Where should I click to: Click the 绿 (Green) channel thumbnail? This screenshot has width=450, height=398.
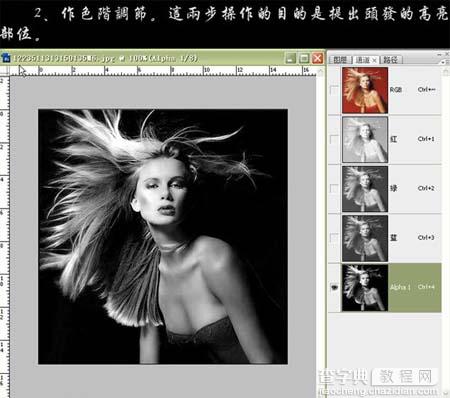pos(365,189)
